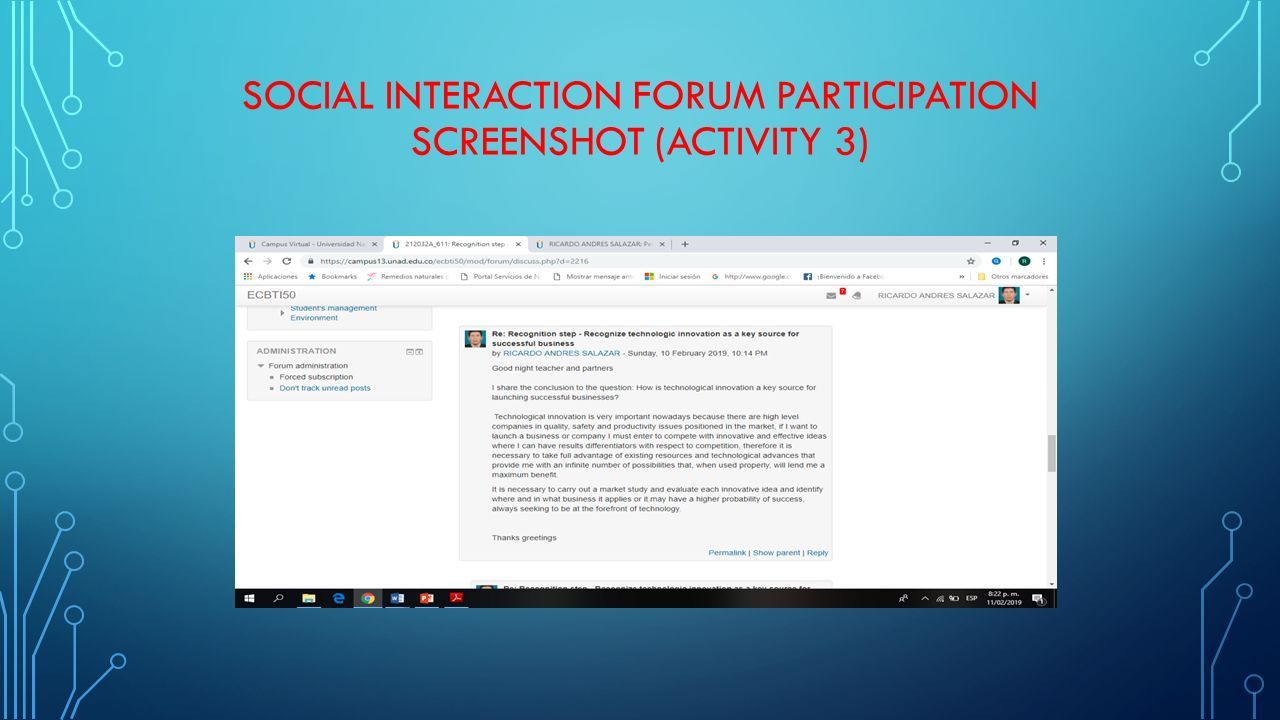This screenshot has height=720, width=1280.
Task: Open RICARDO ANDRES SALAZAR author link in post
Action: tap(562, 353)
